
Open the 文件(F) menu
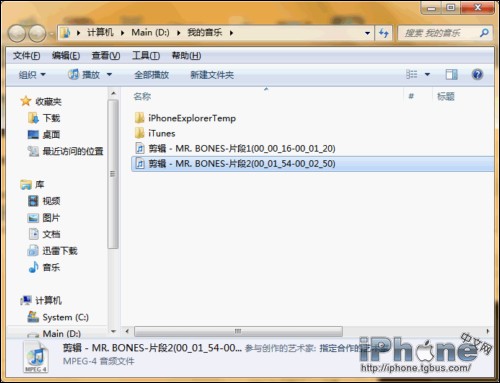[27, 56]
